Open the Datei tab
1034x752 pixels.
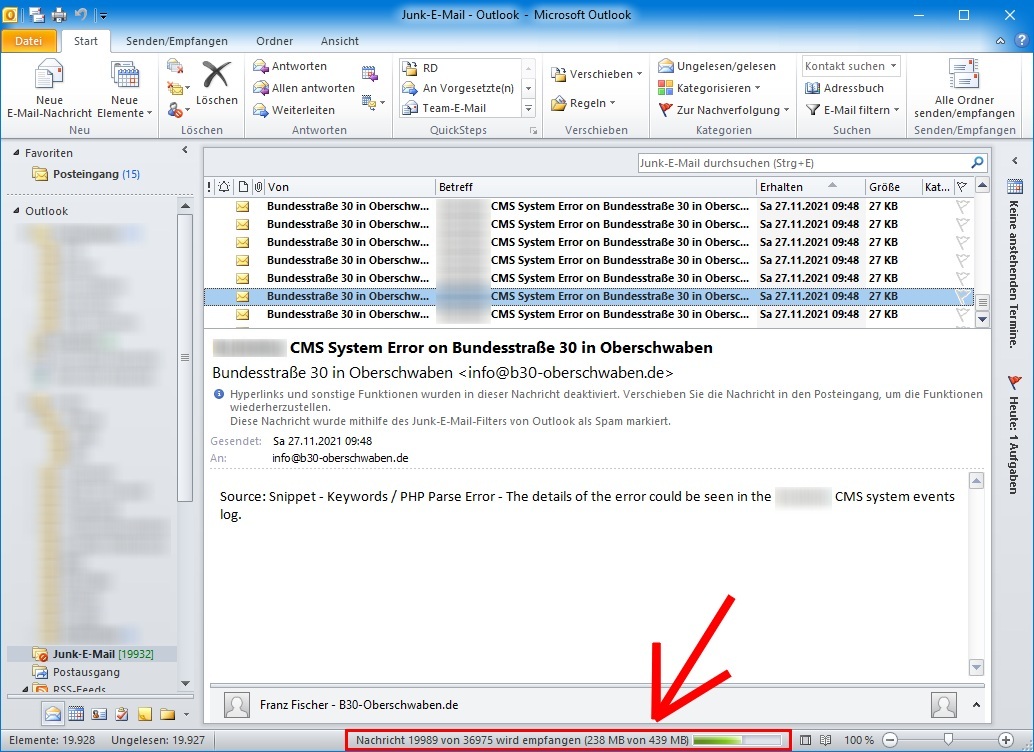tap(28, 41)
